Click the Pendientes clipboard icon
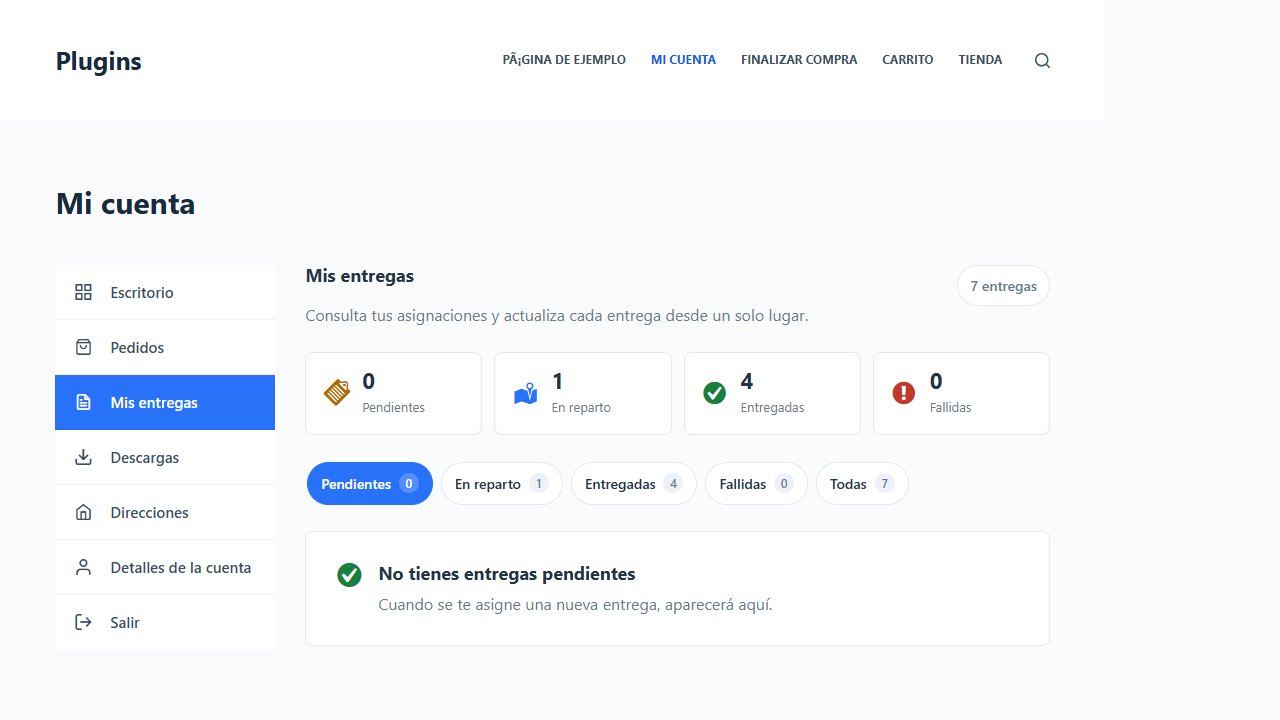The width and height of the screenshot is (1280, 720). pyautogui.click(x=337, y=393)
